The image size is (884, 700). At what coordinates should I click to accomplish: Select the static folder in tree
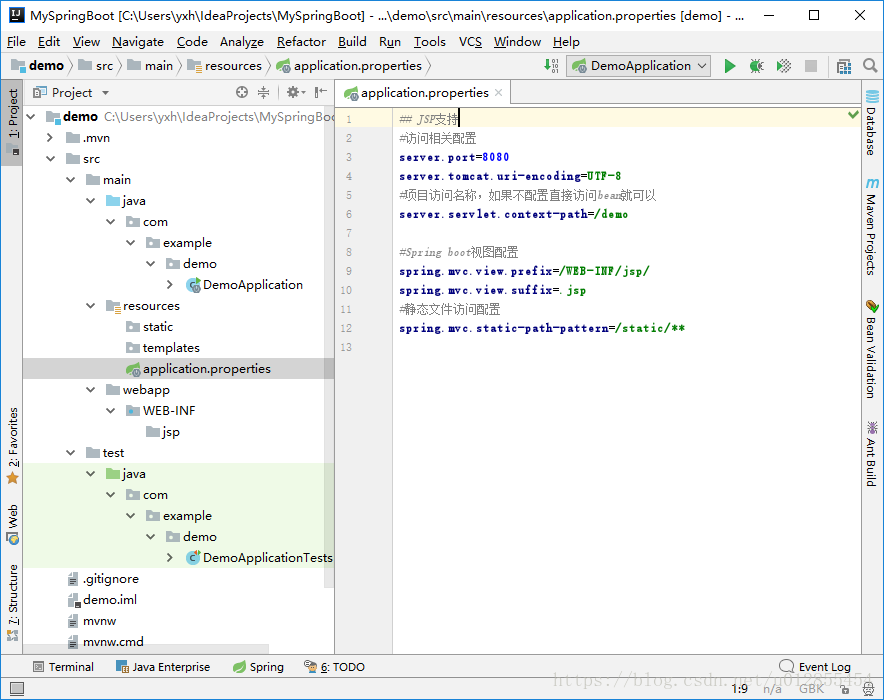[x=149, y=327]
